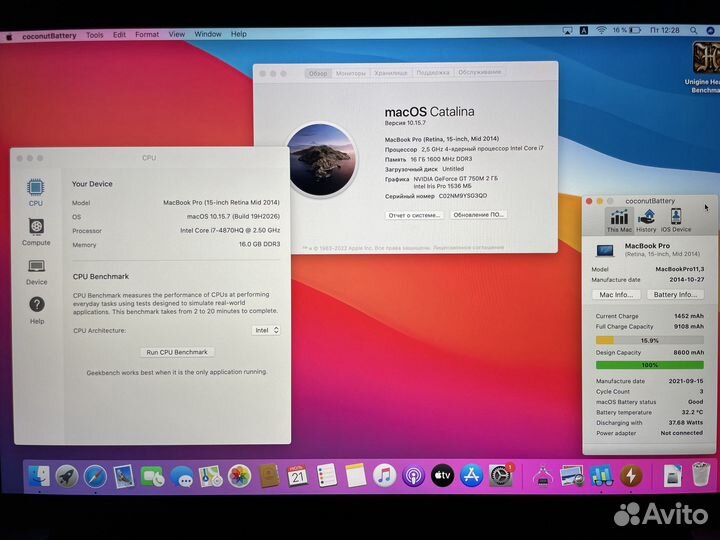Click the serial number C02NM9YSG3QD text

pyautogui.click(x=463, y=196)
